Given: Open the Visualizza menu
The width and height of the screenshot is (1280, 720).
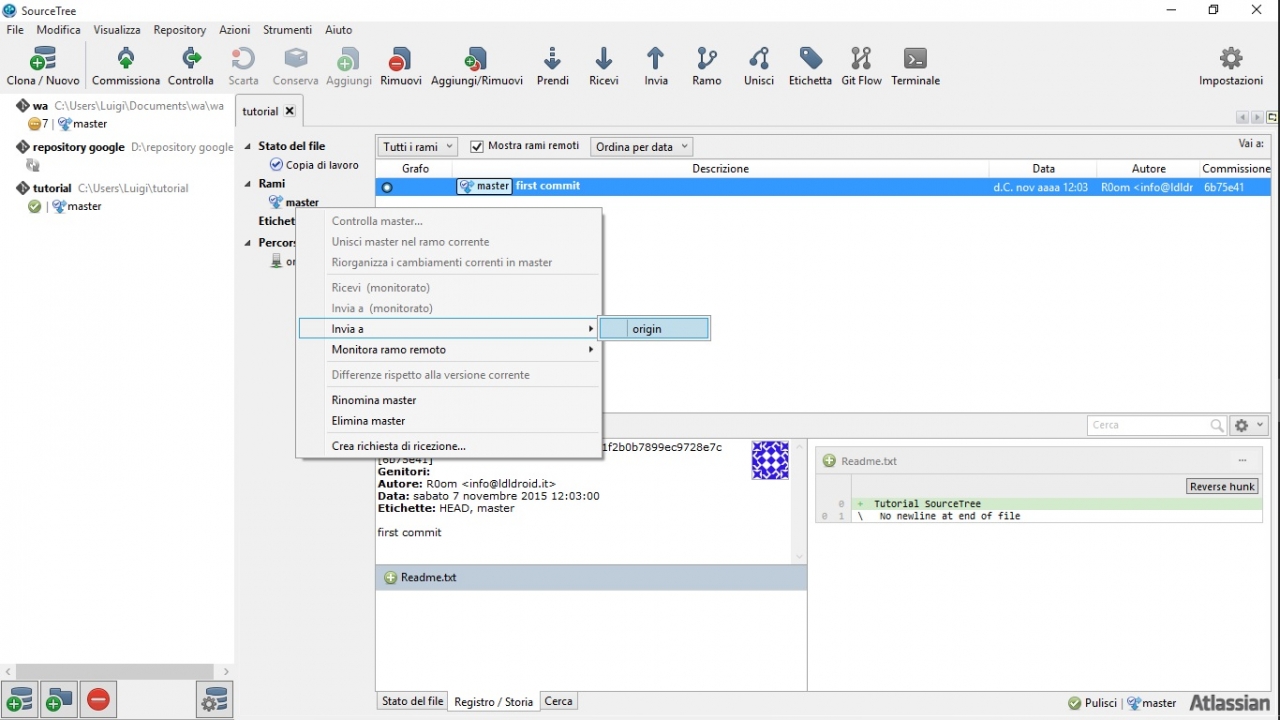Looking at the screenshot, I should [117, 30].
